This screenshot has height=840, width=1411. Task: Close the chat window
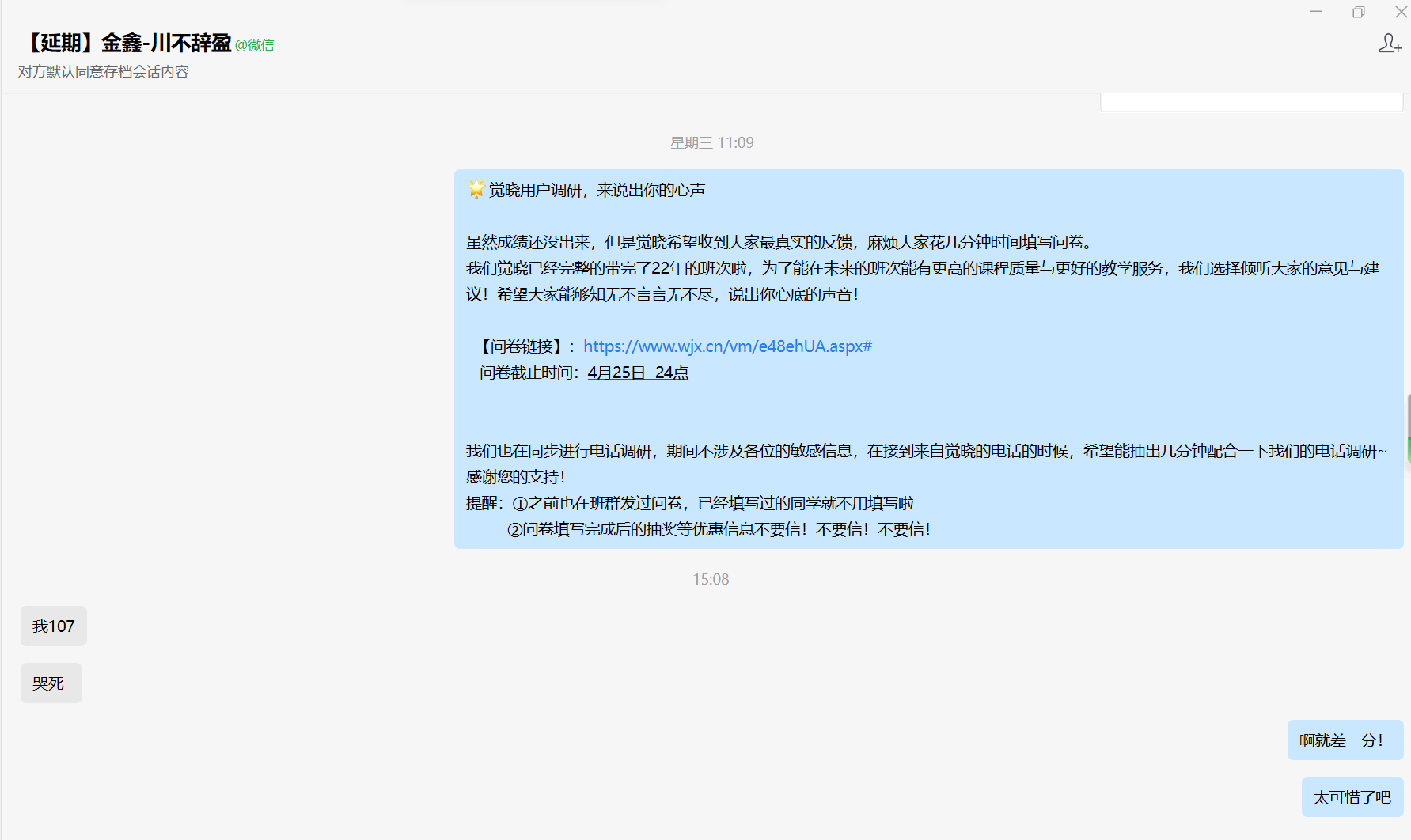1401,12
